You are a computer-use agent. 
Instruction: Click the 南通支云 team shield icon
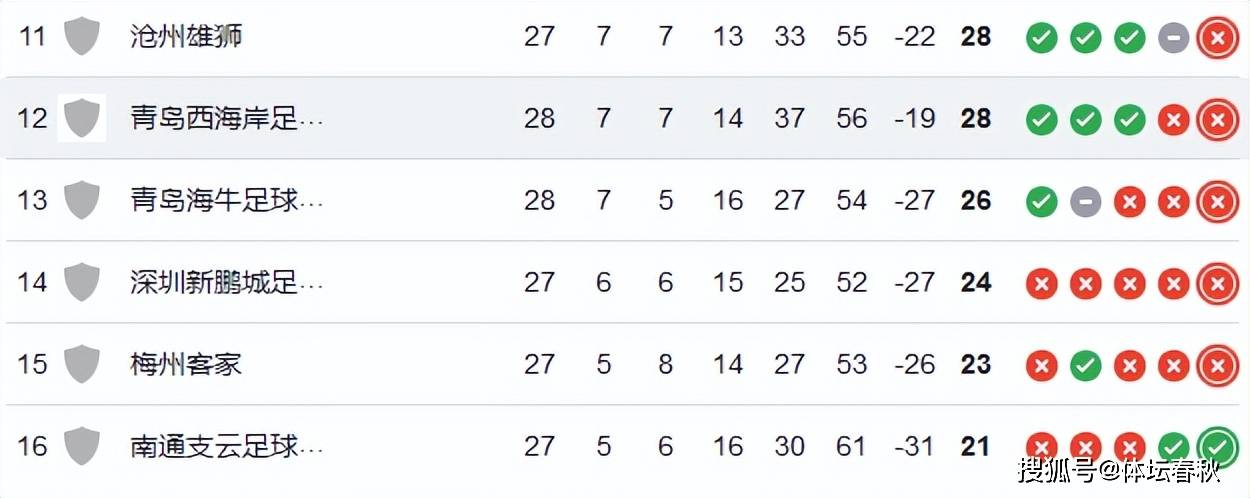pos(82,446)
